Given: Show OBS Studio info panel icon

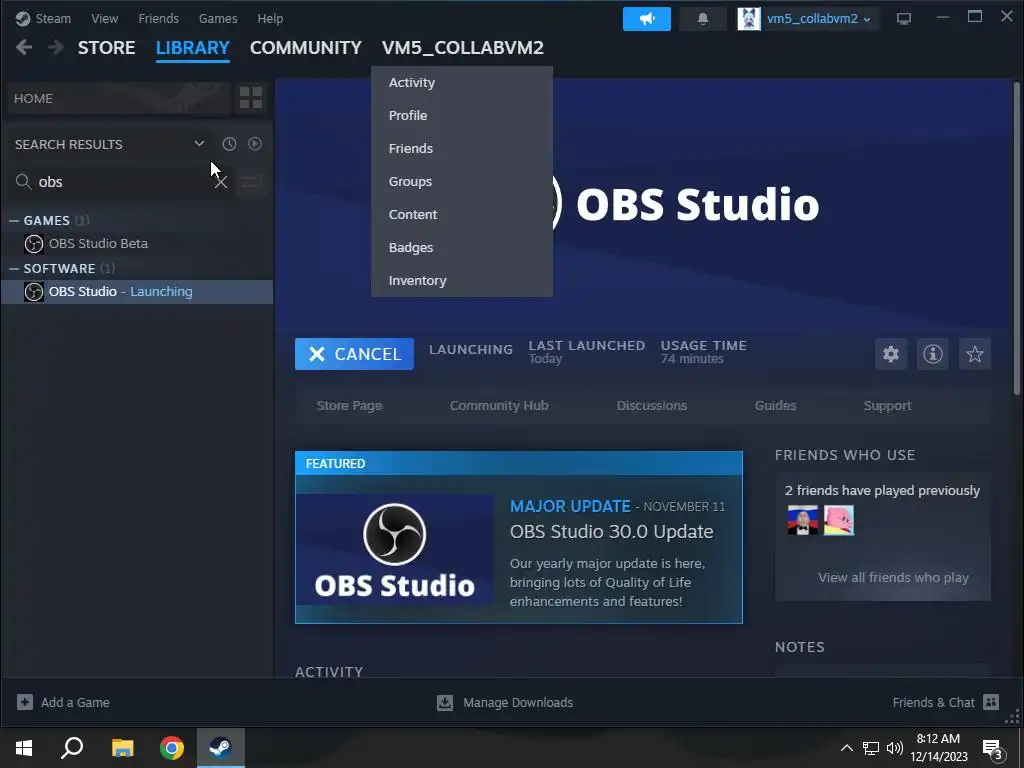Looking at the screenshot, I should click(x=933, y=354).
